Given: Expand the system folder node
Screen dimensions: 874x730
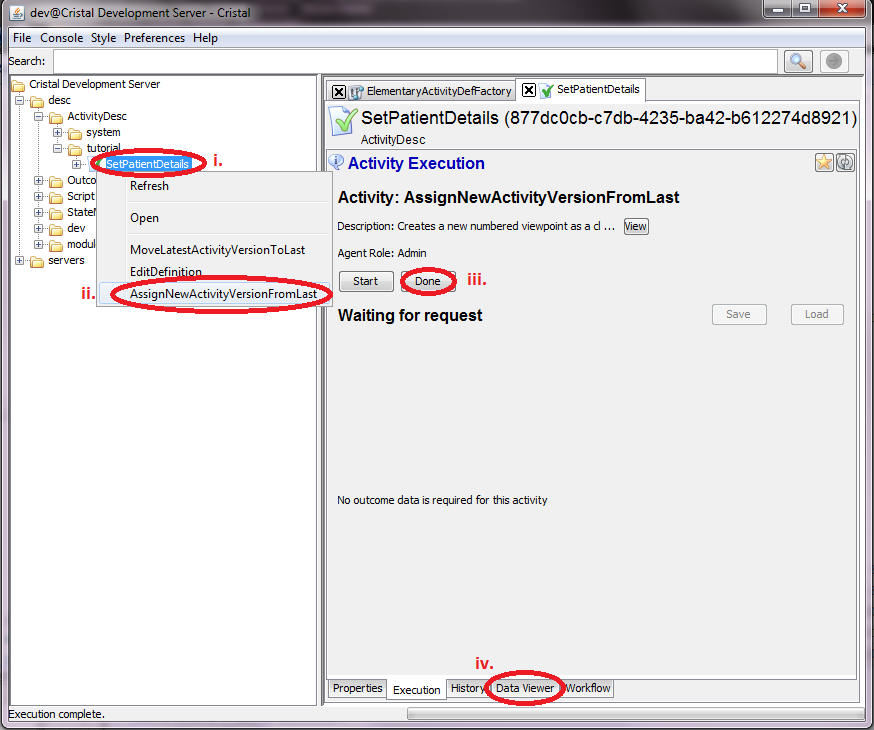Looking at the screenshot, I should point(57,133).
